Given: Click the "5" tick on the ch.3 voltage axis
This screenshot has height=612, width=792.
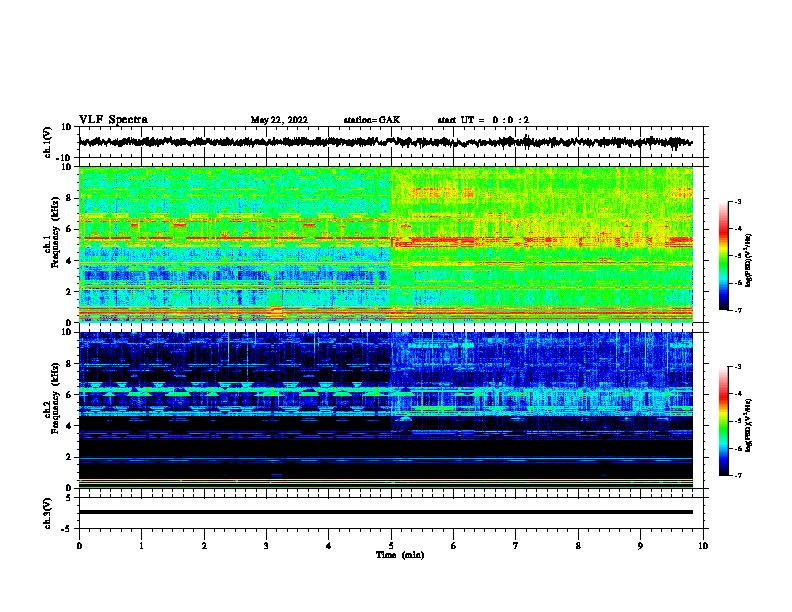Looking at the screenshot, I should [69, 498].
